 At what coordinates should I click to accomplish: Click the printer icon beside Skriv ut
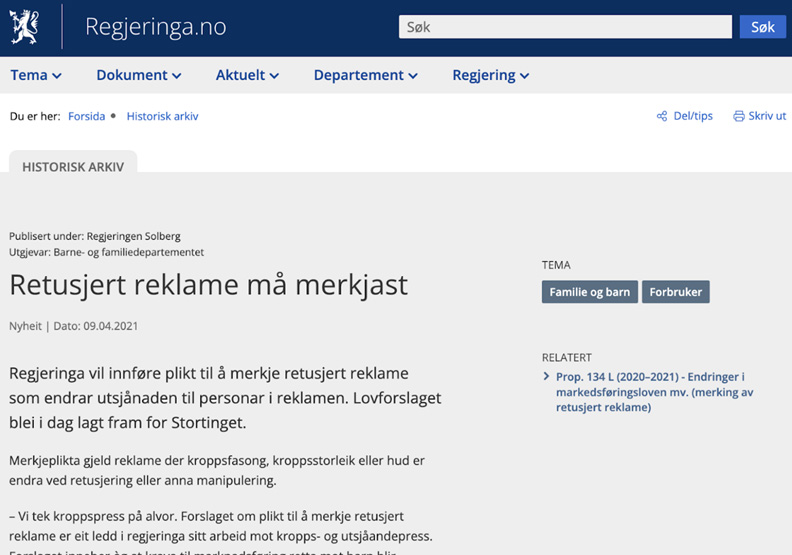click(x=738, y=116)
